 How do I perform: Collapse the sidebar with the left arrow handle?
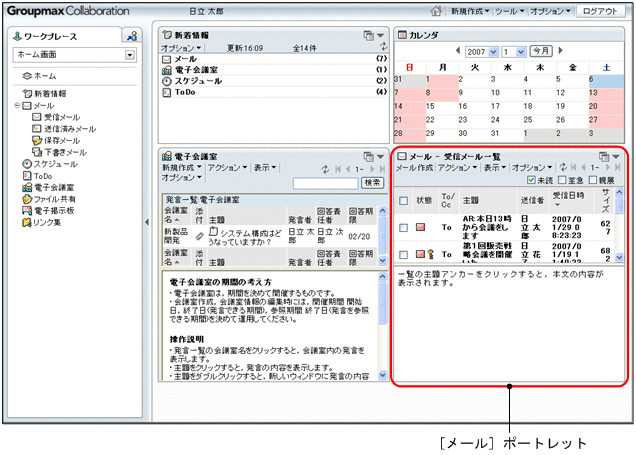[x=147, y=222]
